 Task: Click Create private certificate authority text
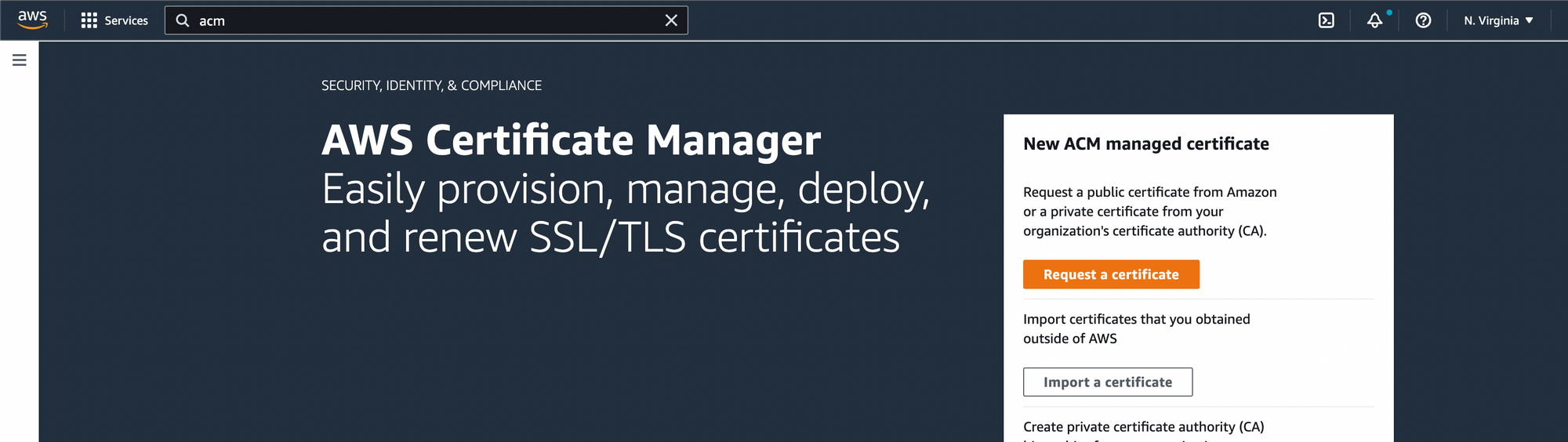pyautogui.click(x=1144, y=427)
